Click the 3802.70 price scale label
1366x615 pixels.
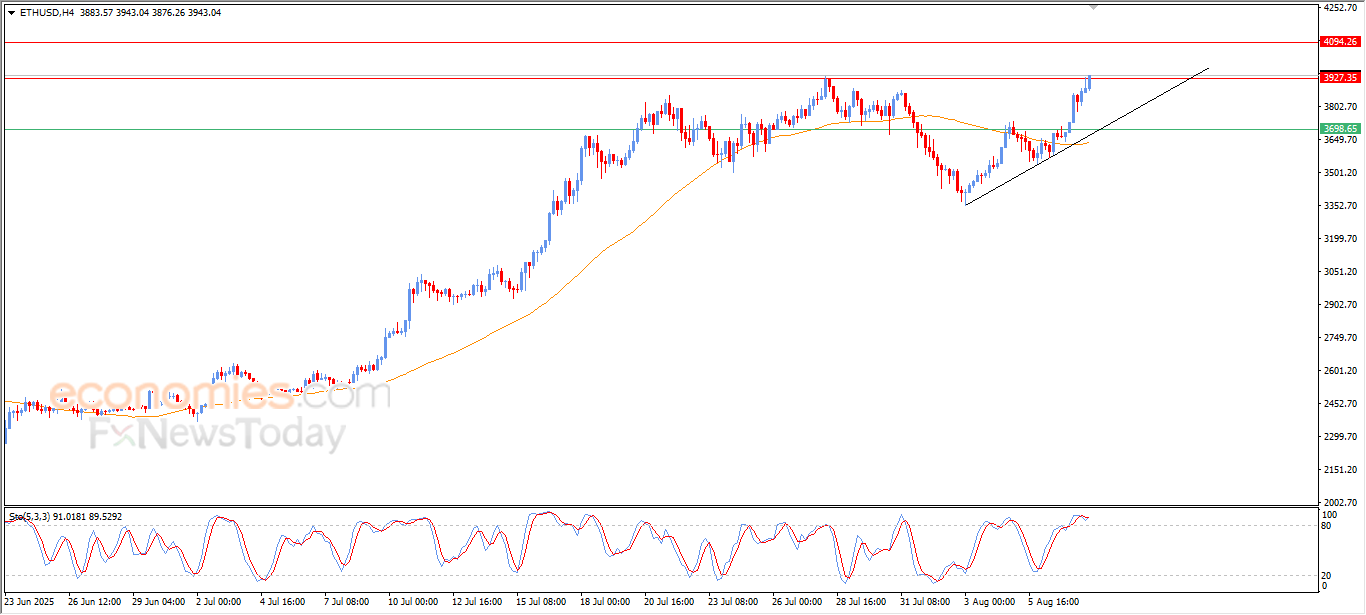[1340, 107]
